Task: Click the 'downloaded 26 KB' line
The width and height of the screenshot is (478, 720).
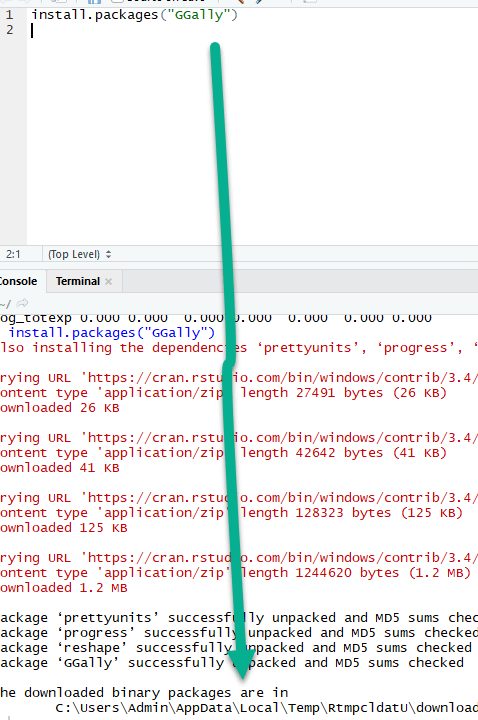Action: coord(60,408)
